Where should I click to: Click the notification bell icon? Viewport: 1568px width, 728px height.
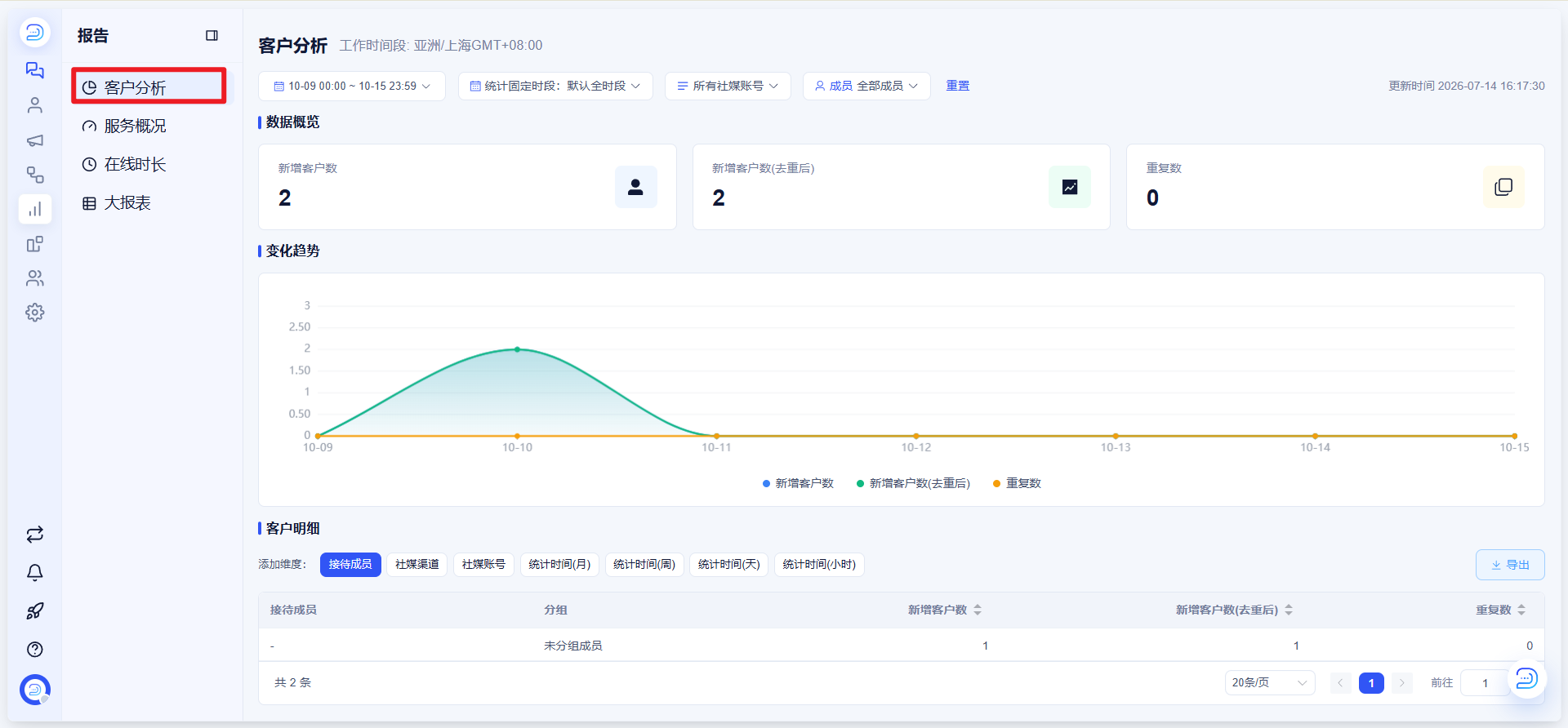click(34, 573)
